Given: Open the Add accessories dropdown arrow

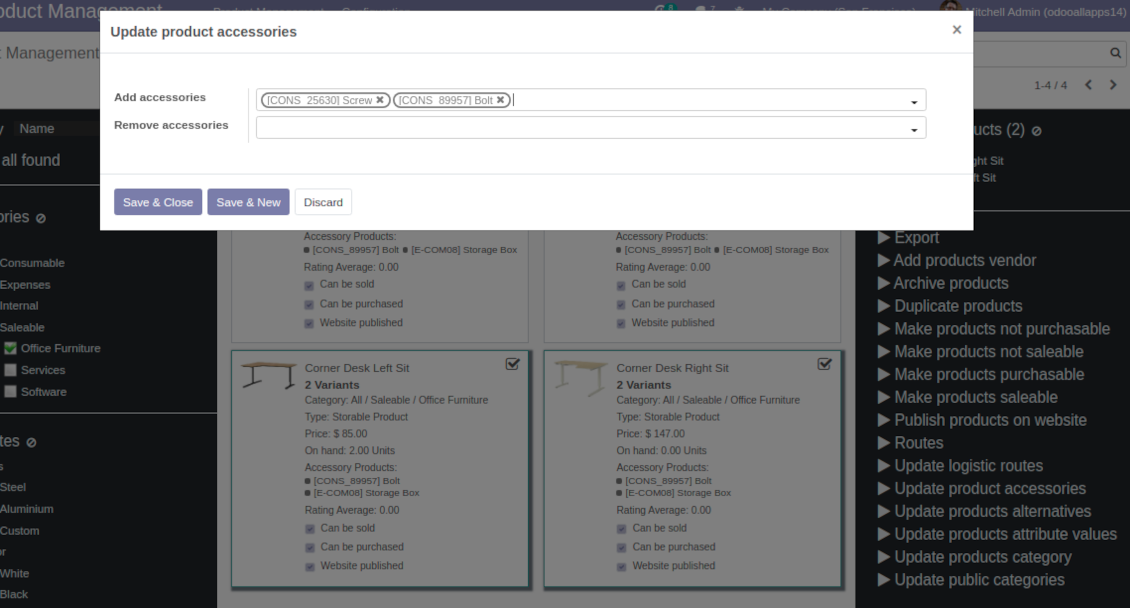Looking at the screenshot, I should click(x=914, y=102).
